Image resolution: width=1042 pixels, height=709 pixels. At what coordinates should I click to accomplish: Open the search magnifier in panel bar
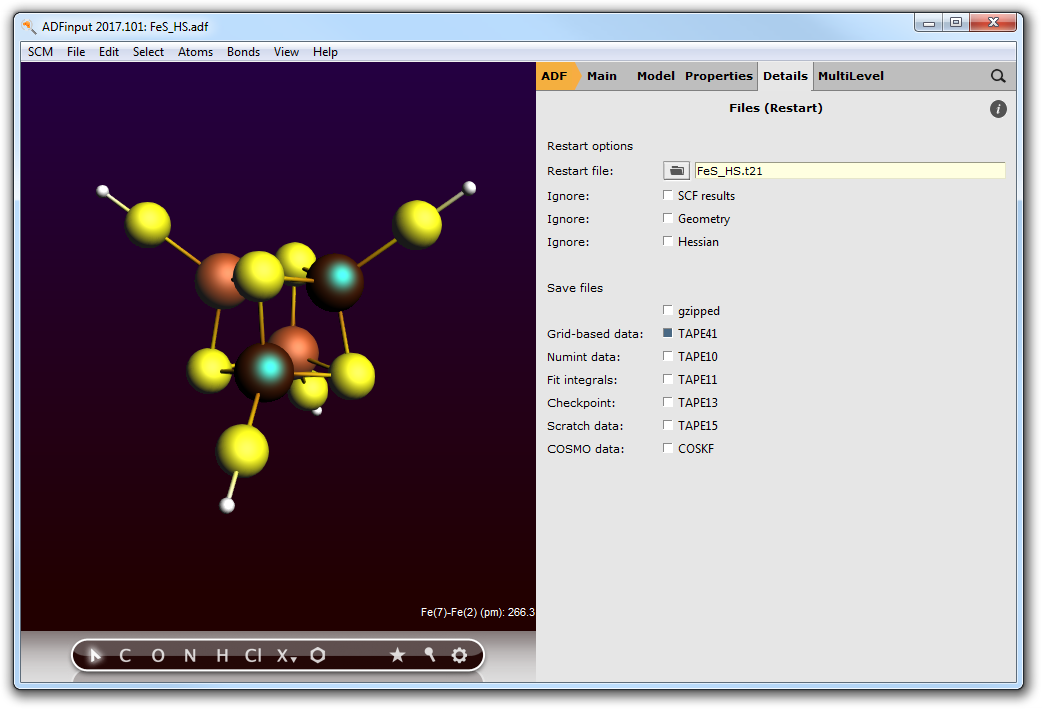tap(997, 76)
